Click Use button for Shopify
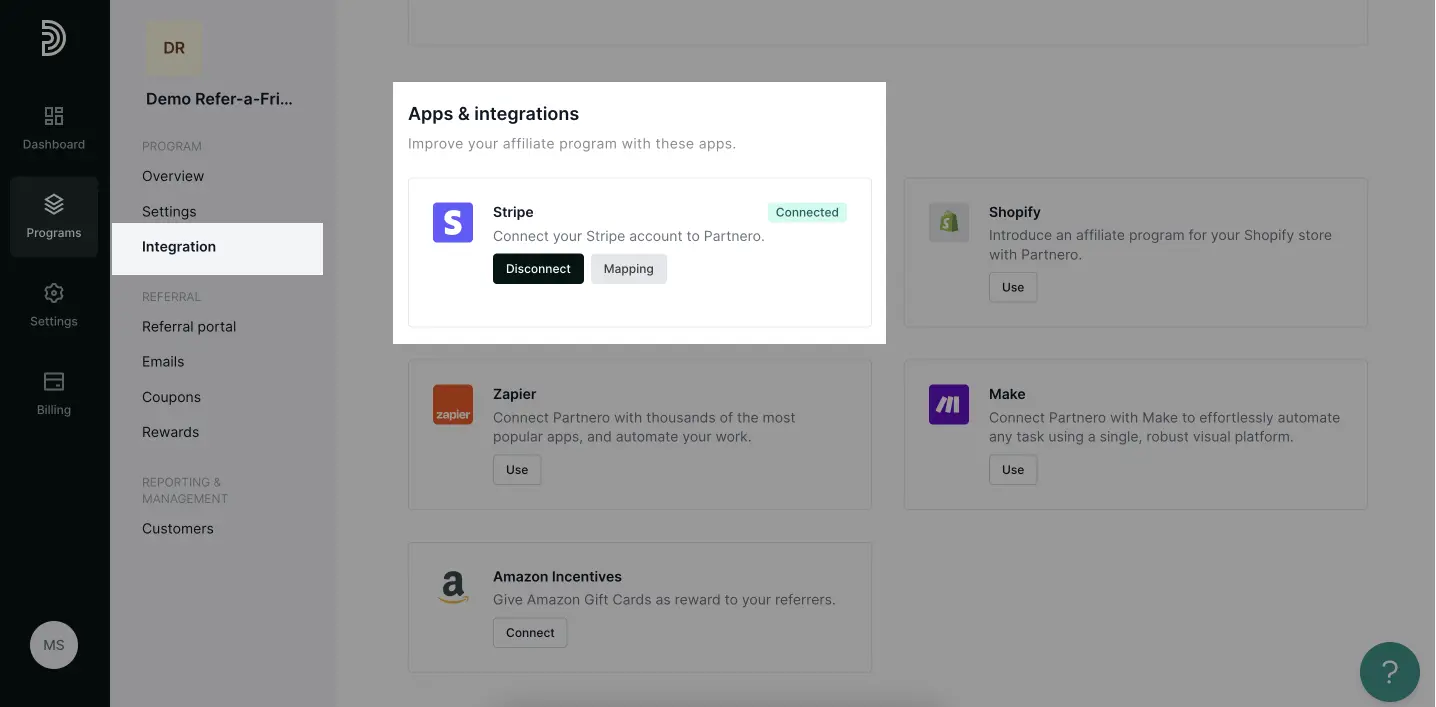The width and height of the screenshot is (1436, 707). pos(1013,288)
